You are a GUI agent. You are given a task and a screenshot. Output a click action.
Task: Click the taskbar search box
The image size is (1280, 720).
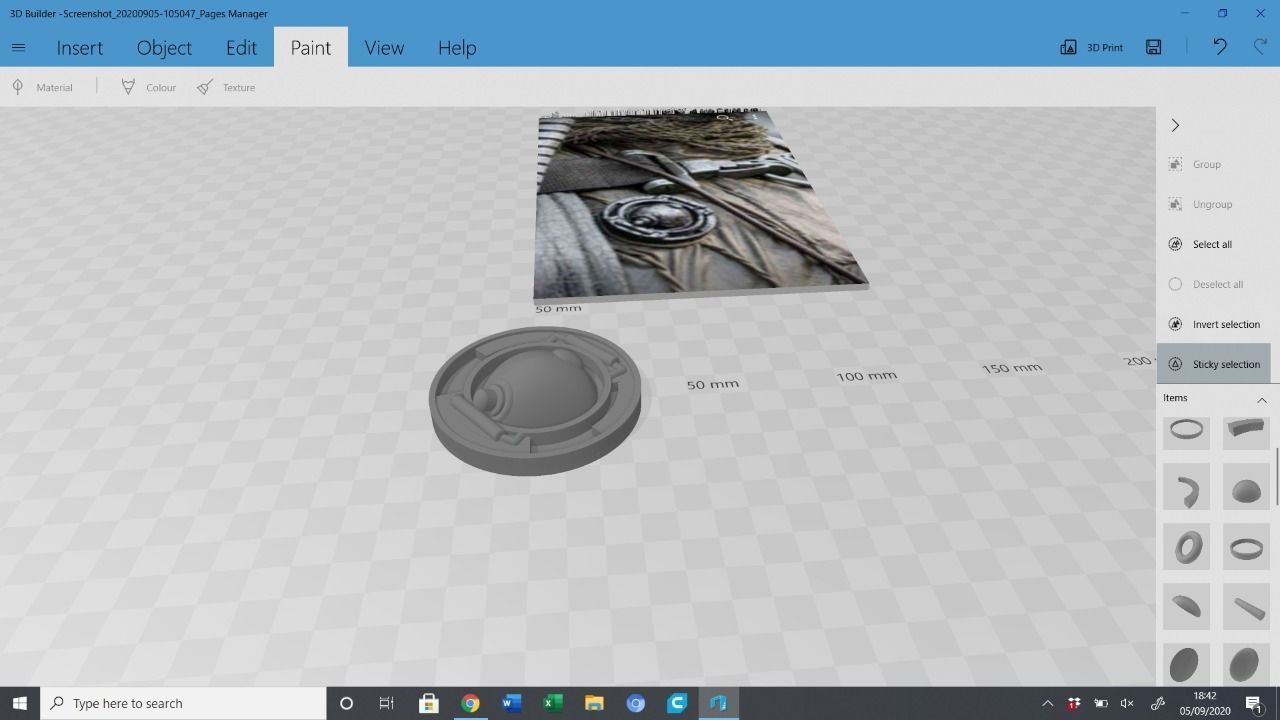183,703
